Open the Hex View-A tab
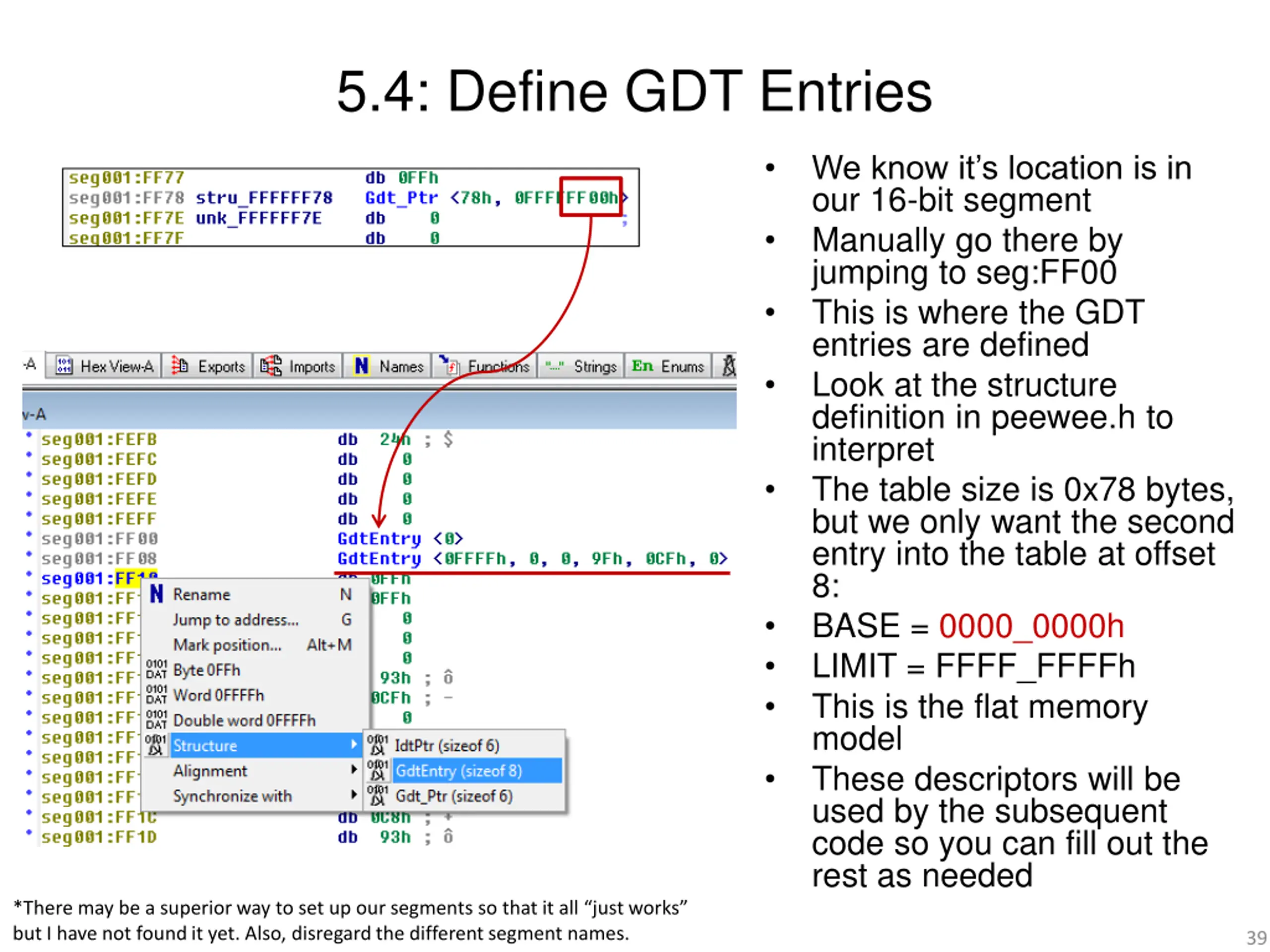1270x952 pixels. (104, 365)
